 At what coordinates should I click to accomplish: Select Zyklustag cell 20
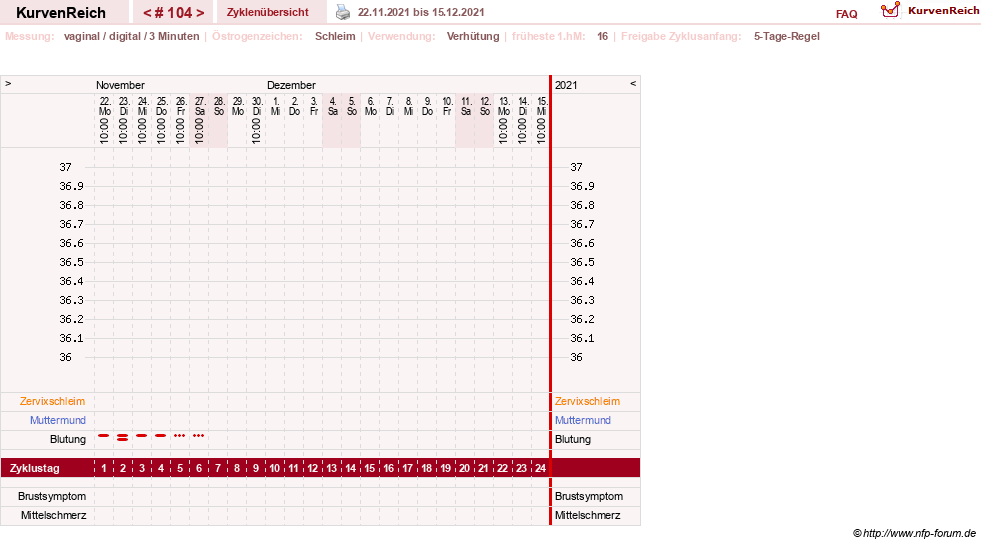point(464,468)
